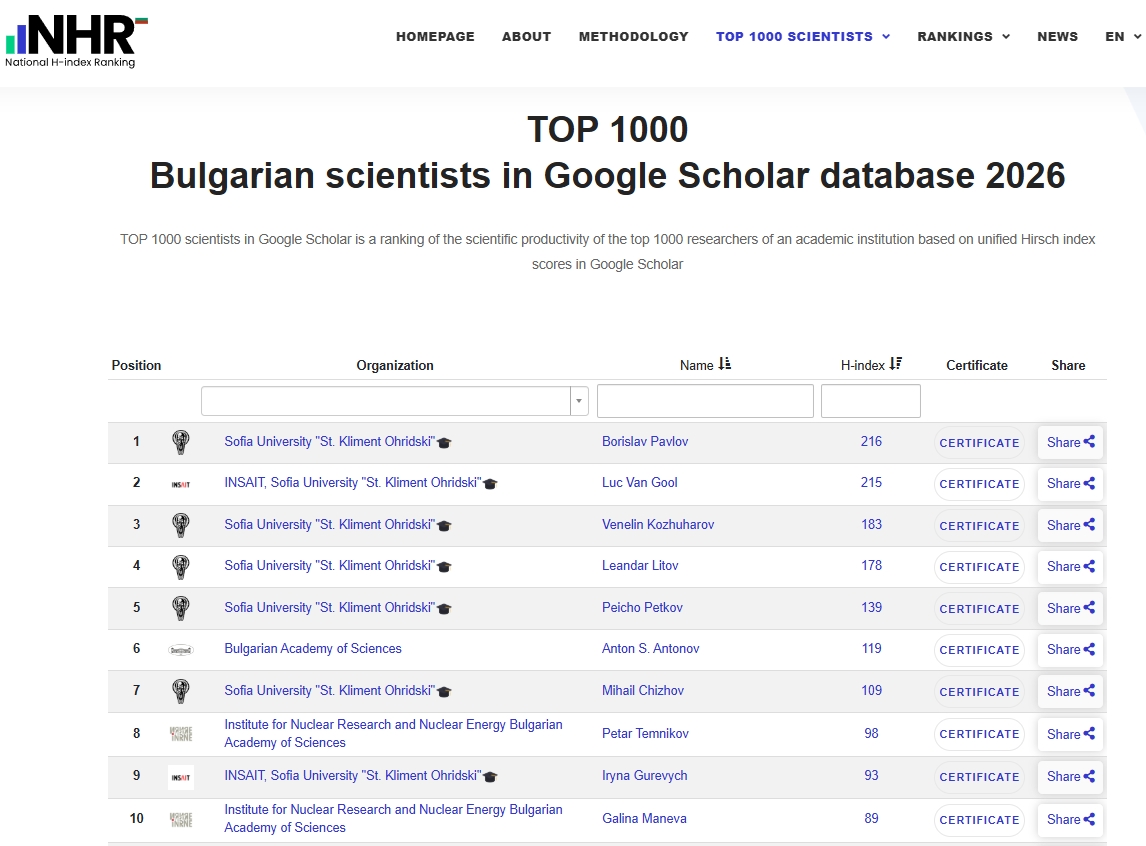Open certificate for Peicho Petkov
This screenshot has height=846, width=1146.
979,609
